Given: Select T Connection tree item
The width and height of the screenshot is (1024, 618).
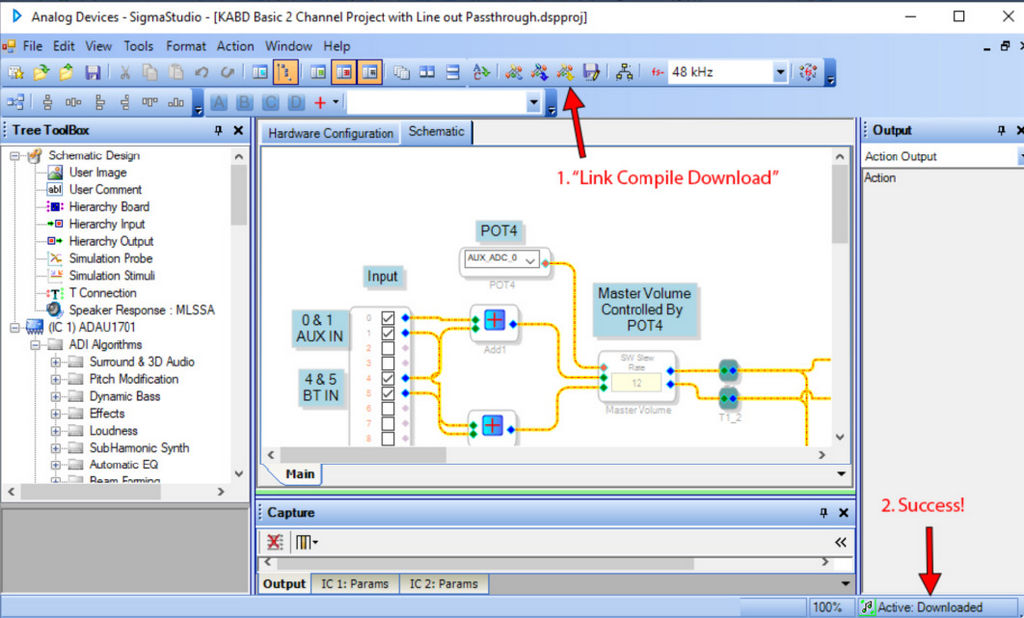Looking at the screenshot, I should pyautogui.click(x=103, y=293).
